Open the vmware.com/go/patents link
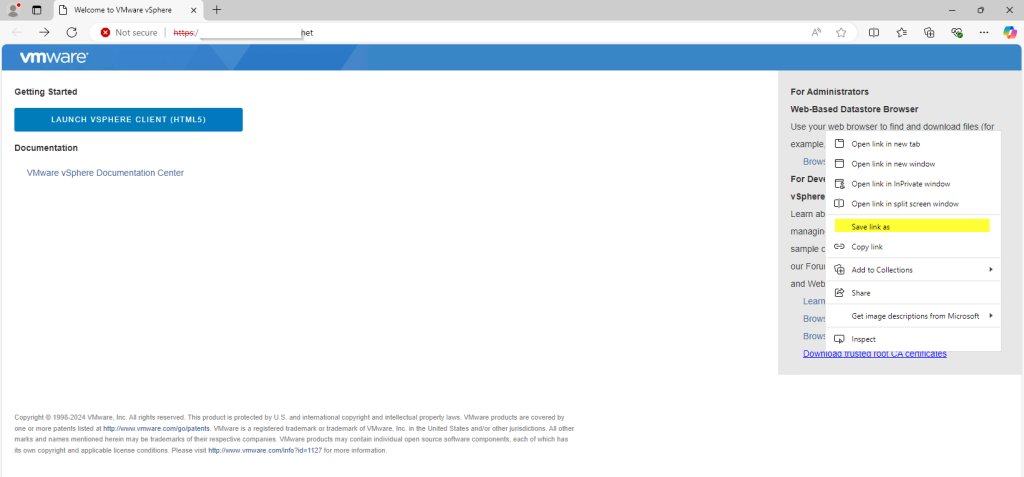Image resolution: width=1024 pixels, height=477 pixels. click(x=157, y=429)
